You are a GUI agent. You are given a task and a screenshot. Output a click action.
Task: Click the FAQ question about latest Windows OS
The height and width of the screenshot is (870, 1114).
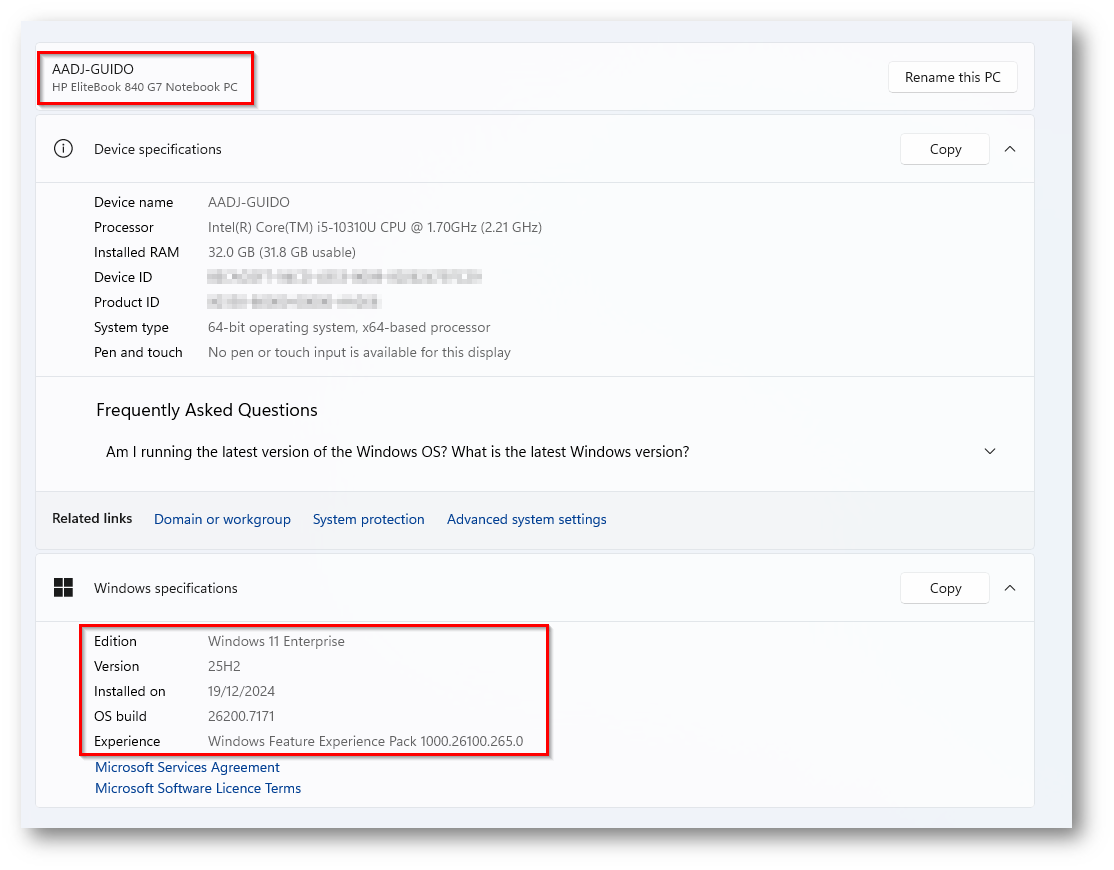[397, 452]
